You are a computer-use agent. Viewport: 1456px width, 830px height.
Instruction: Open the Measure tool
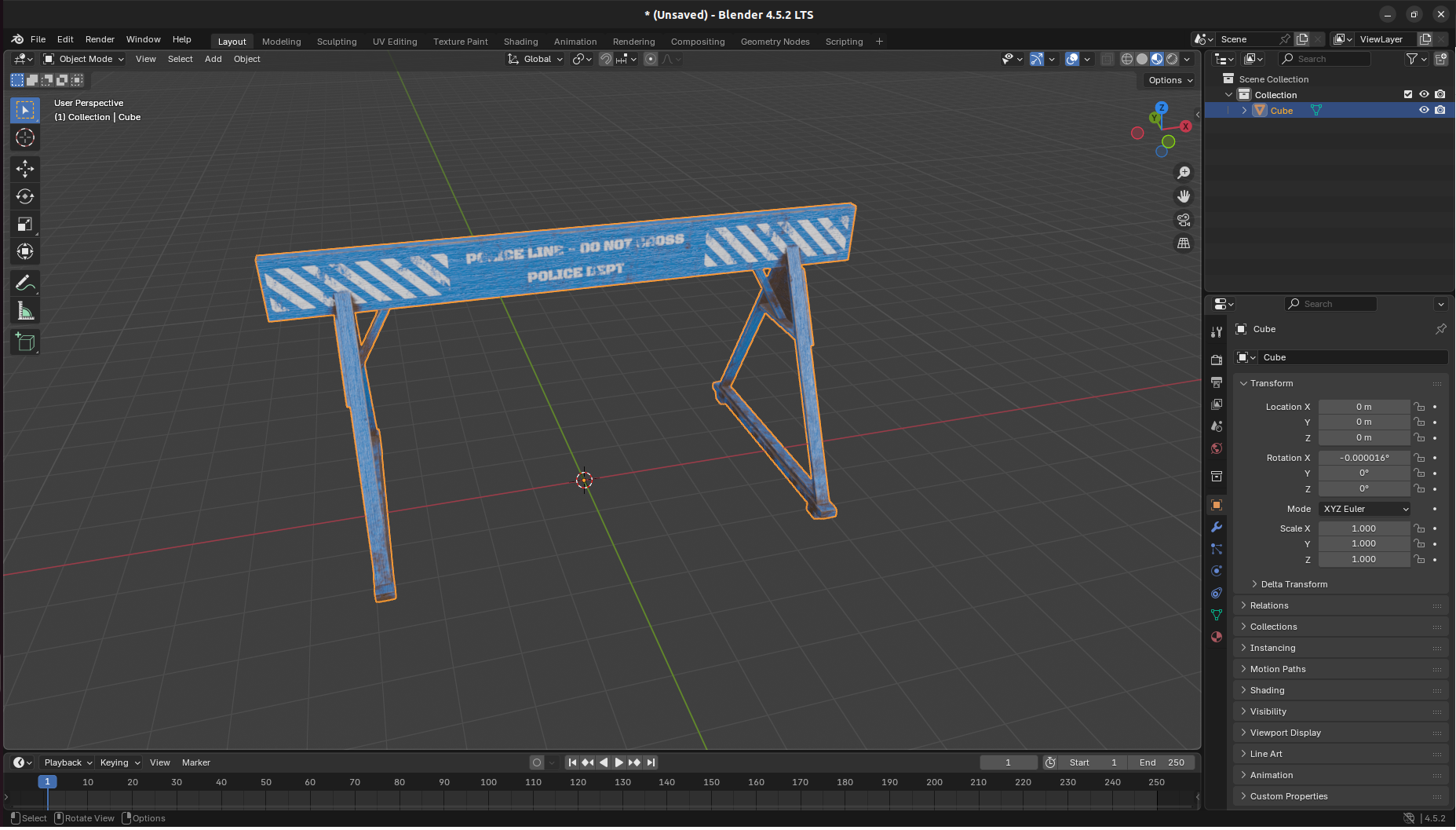(25, 309)
